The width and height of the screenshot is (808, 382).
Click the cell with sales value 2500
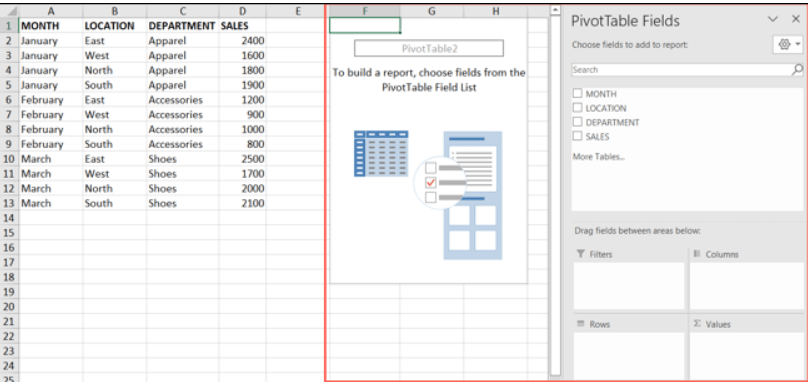(243, 159)
